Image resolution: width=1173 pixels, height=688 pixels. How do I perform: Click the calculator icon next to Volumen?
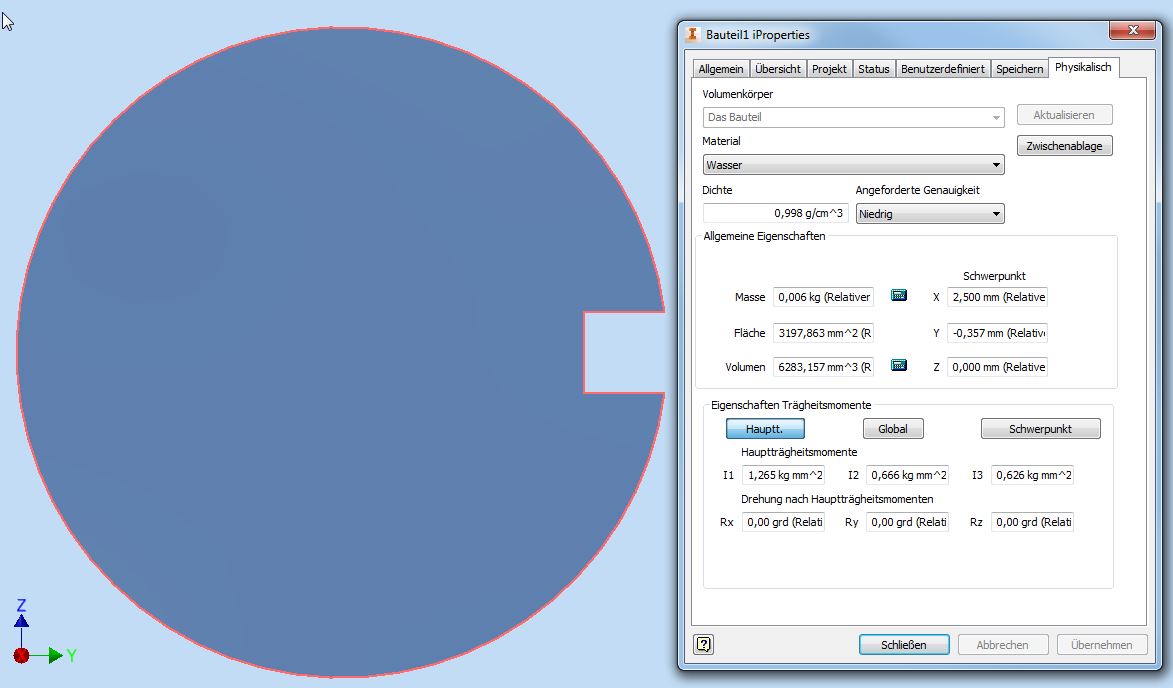pos(898,366)
